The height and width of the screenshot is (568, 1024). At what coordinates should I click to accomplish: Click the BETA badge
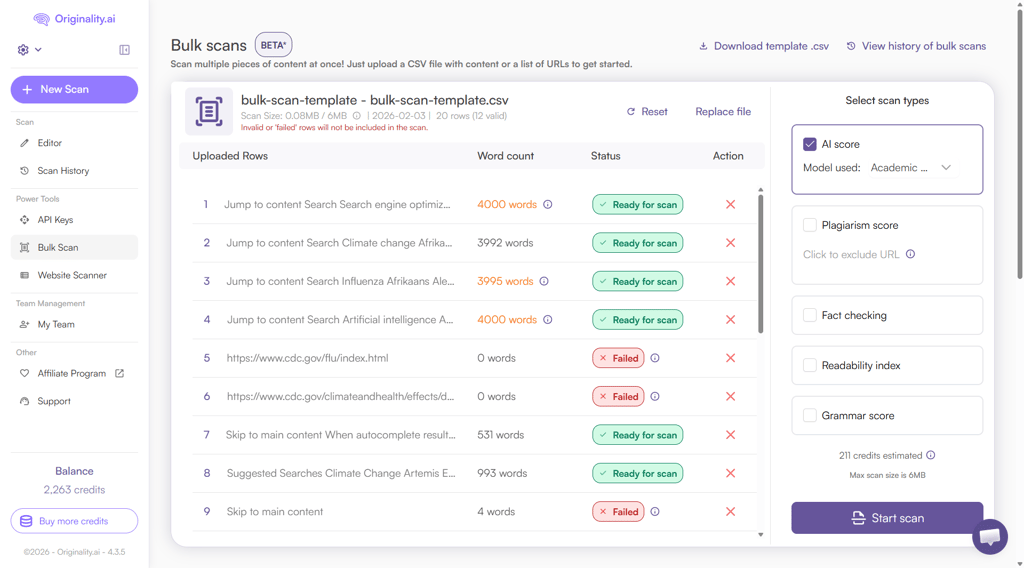coord(273,45)
